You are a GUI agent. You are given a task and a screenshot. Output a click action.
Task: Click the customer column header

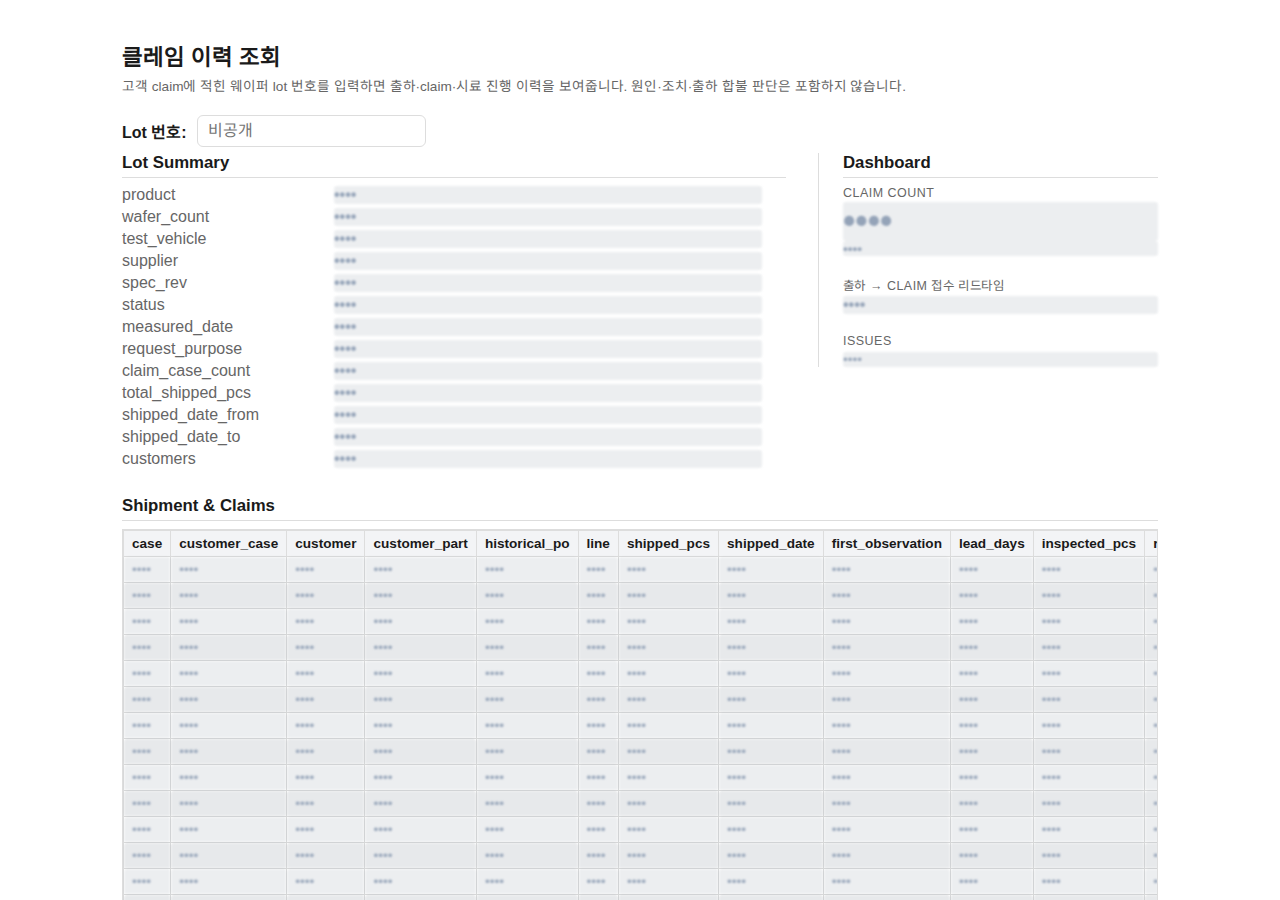pyautogui.click(x=326, y=544)
